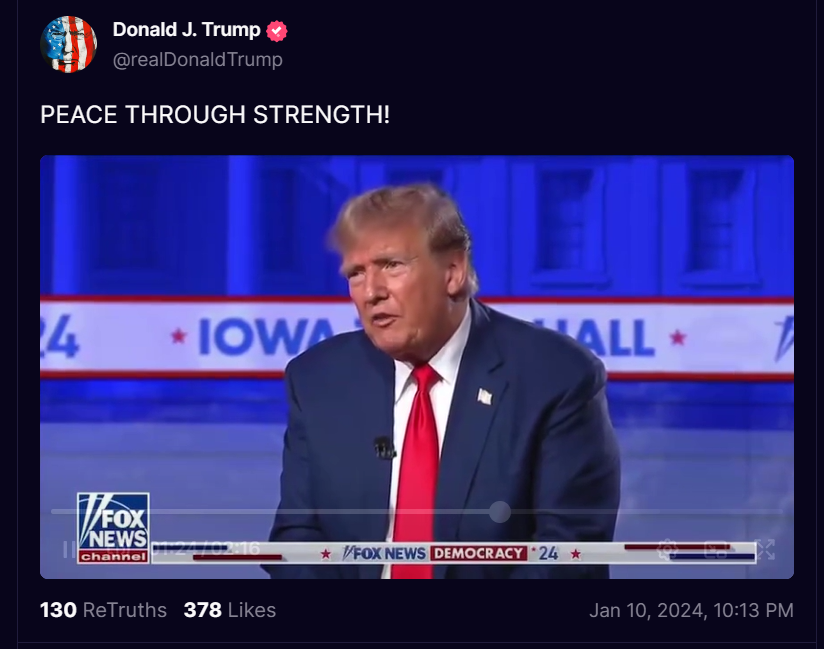Open the Jan 10, 2024 timestamp link
This screenshot has height=649, width=824.
[x=691, y=610]
